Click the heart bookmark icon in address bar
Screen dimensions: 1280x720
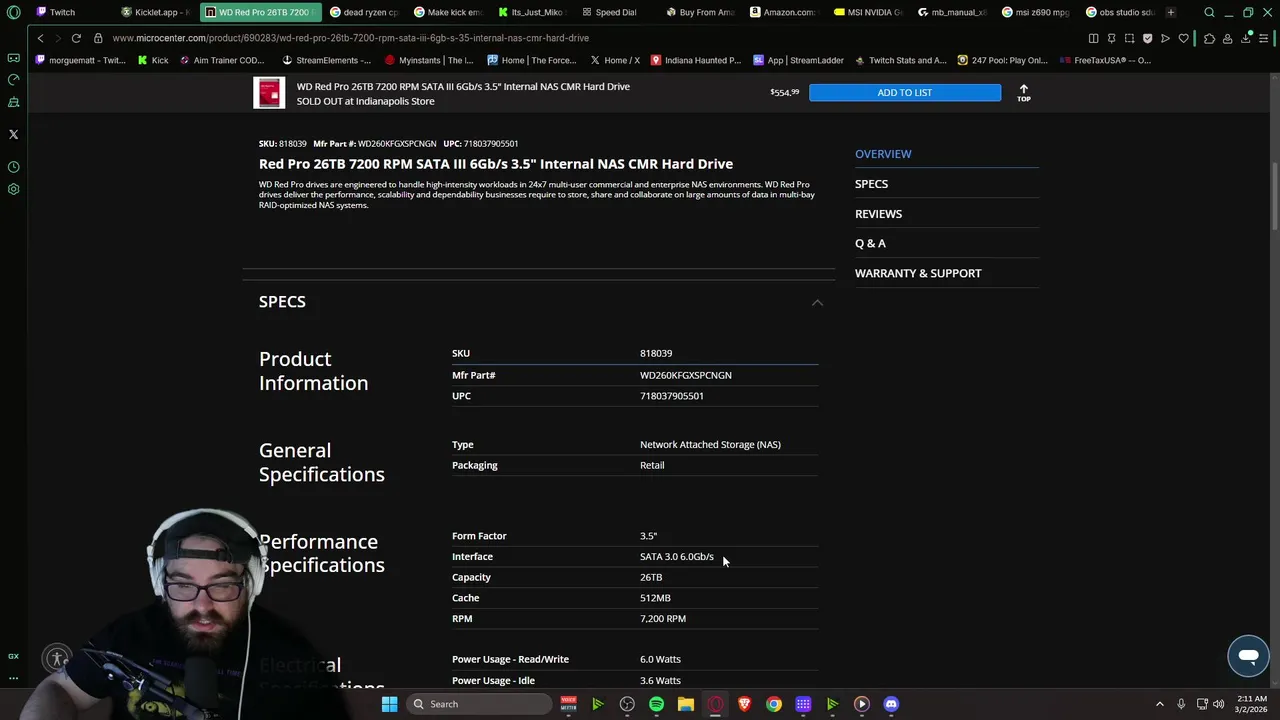[1184, 38]
